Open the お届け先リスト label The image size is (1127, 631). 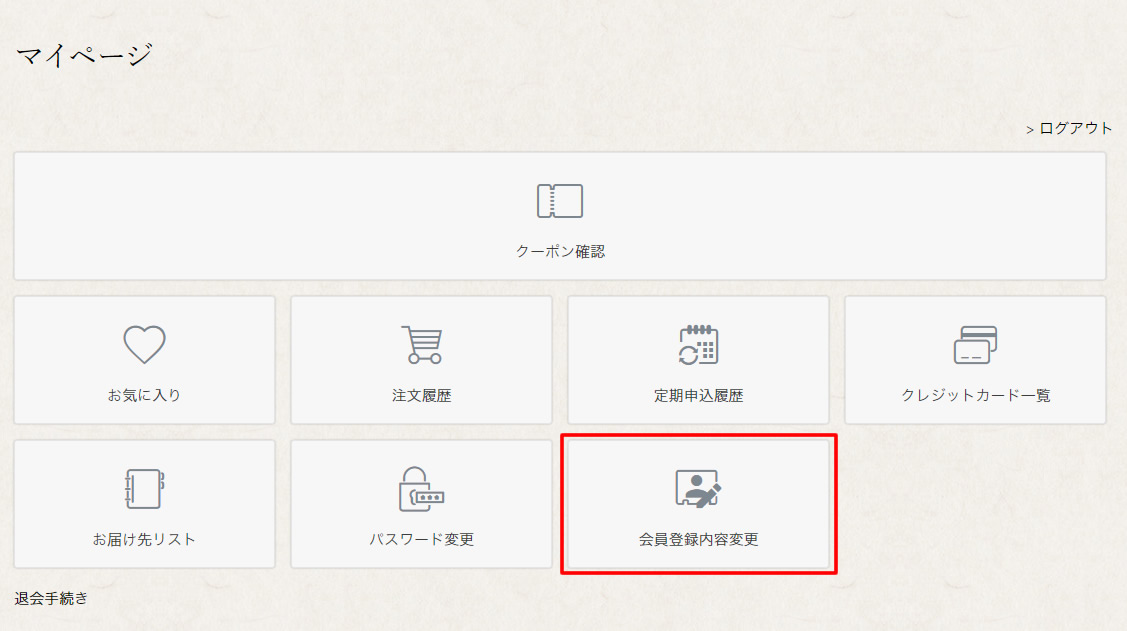click(x=144, y=539)
